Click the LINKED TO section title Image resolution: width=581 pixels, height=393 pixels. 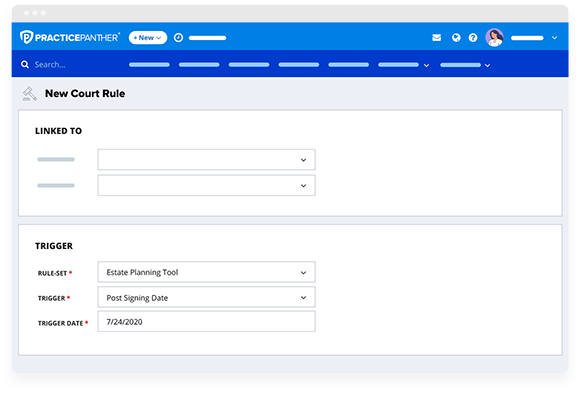pyautogui.click(x=59, y=131)
